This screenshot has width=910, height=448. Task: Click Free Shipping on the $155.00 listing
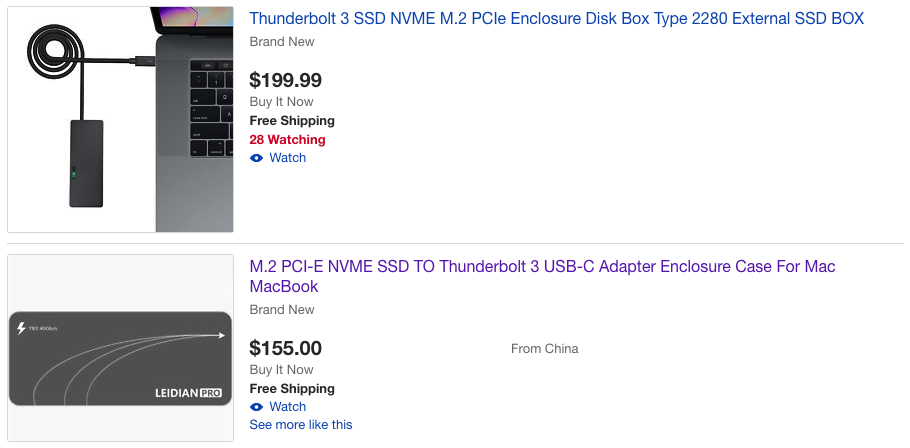click(x=292, y=389)
